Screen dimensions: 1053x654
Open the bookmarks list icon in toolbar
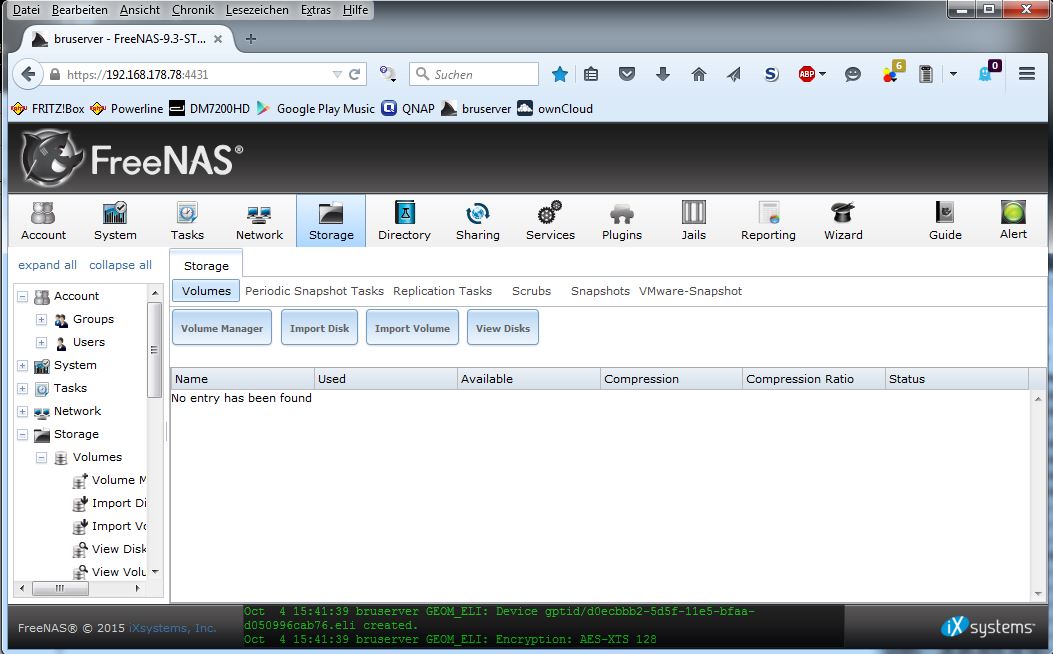tap(591, 75)
